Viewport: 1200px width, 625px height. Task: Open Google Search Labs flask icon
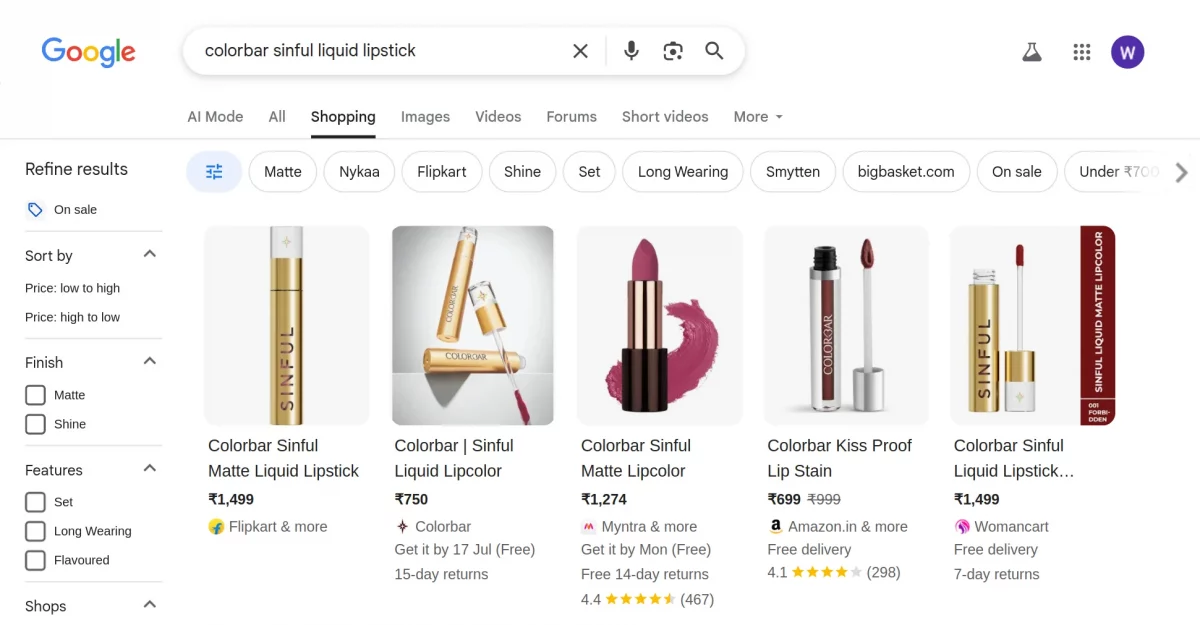point(1032,51)
